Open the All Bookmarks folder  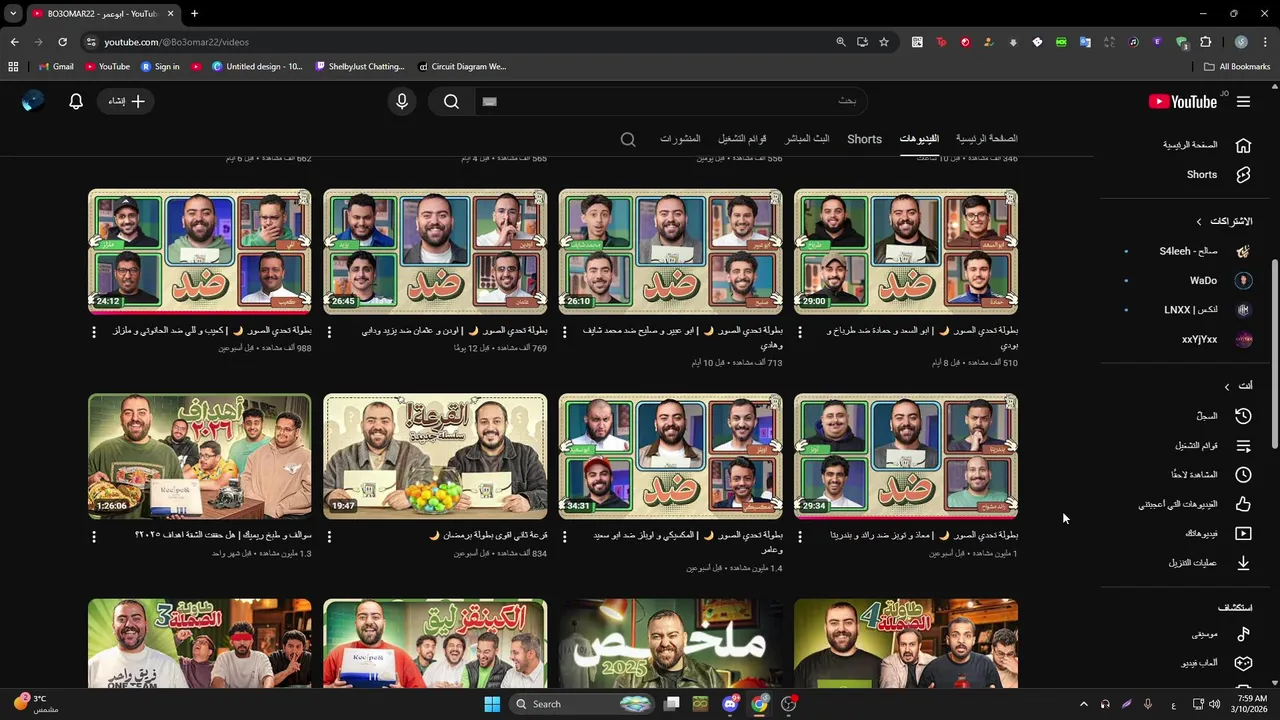coord(1237,67)
